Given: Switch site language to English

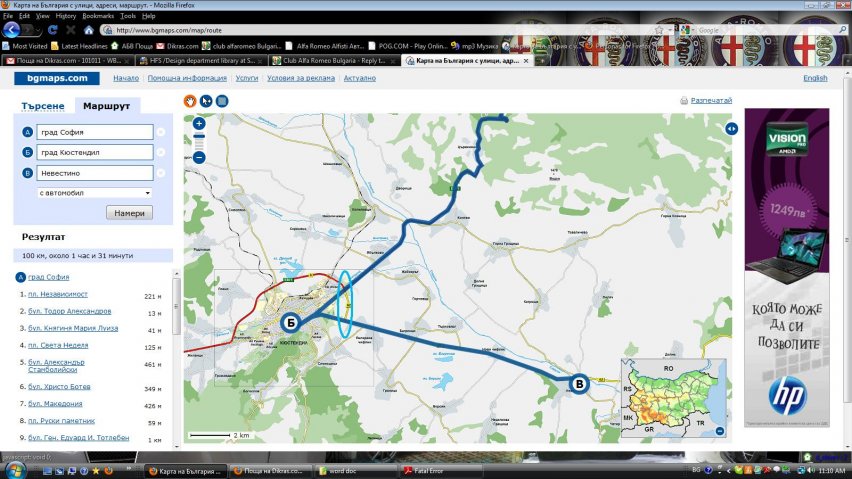Looking at the screenshot, I should click(814, 78).
